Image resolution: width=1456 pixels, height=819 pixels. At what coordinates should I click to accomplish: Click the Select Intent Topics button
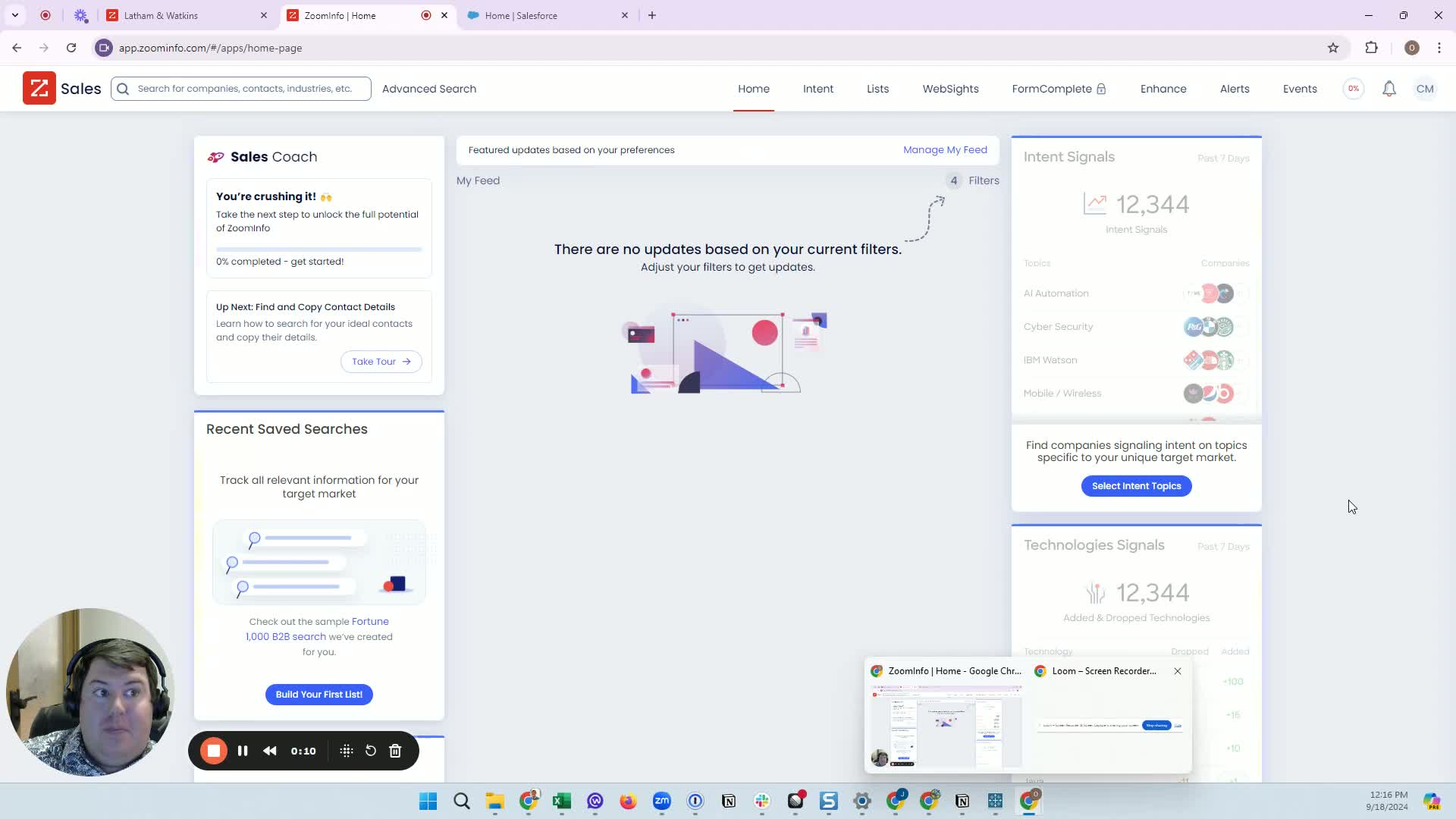tap(1136, 486)
